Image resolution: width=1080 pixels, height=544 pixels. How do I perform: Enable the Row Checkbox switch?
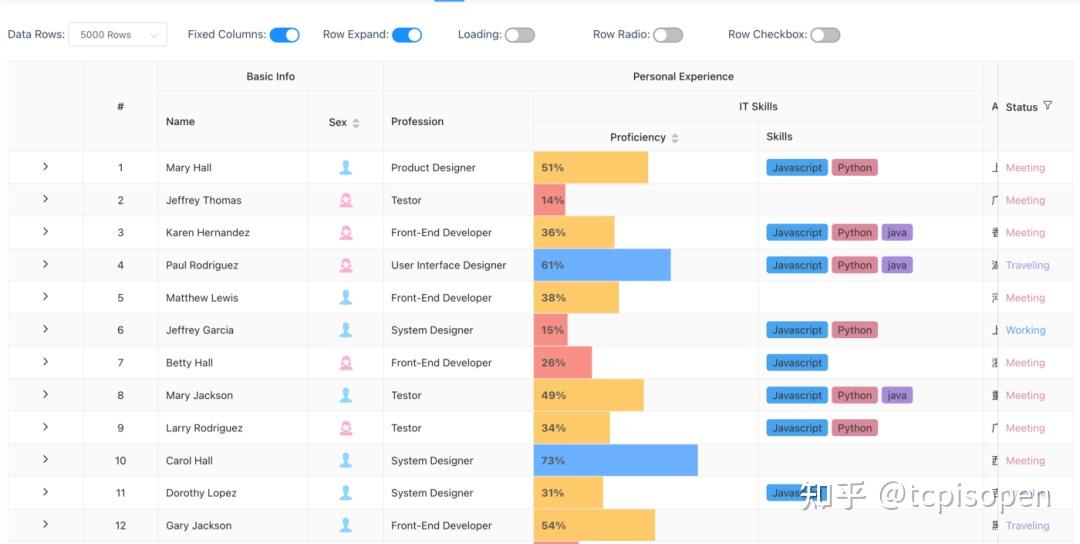[825, 35]
